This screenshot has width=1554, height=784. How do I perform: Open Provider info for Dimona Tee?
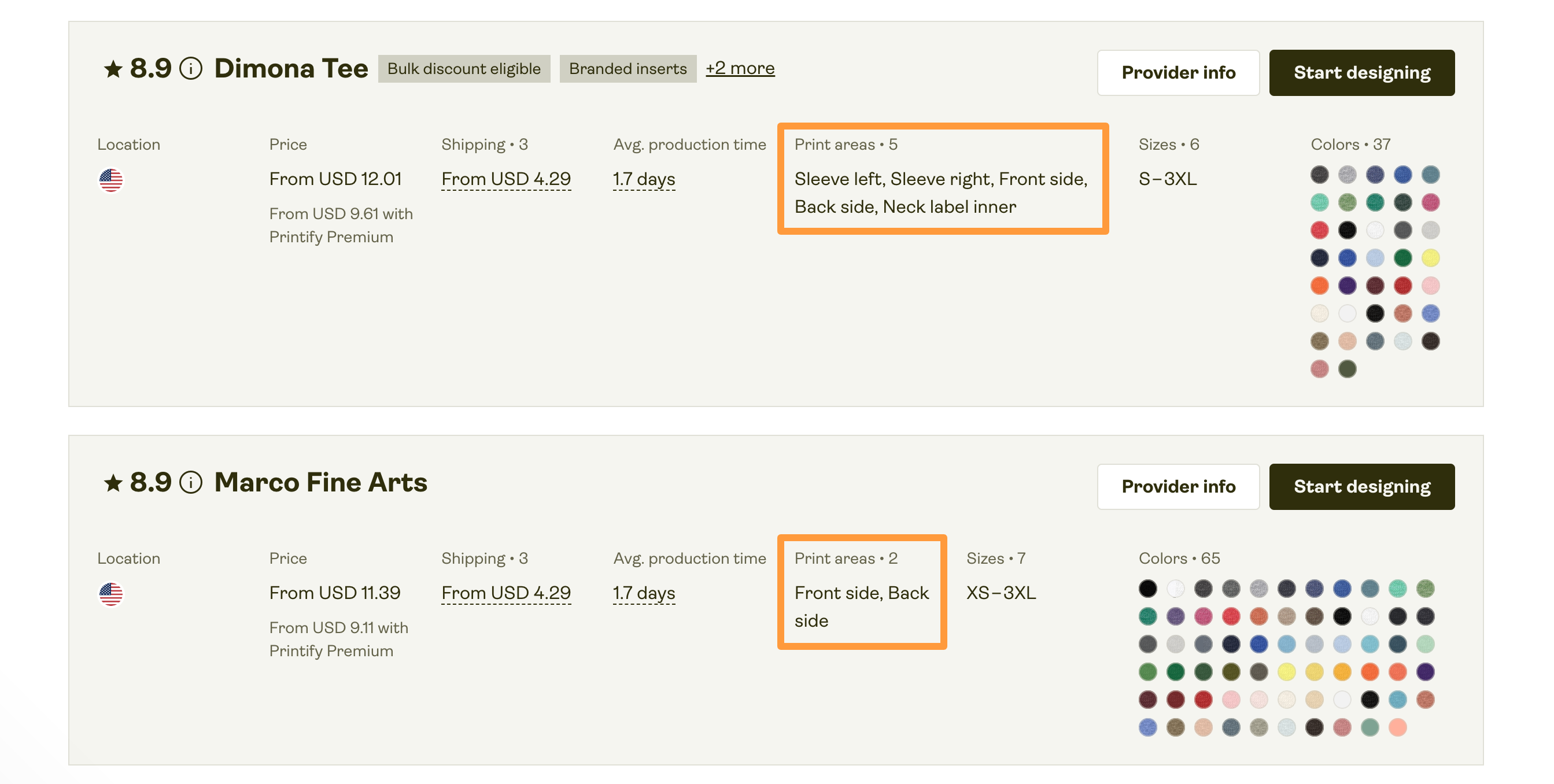coord(1178,72)
